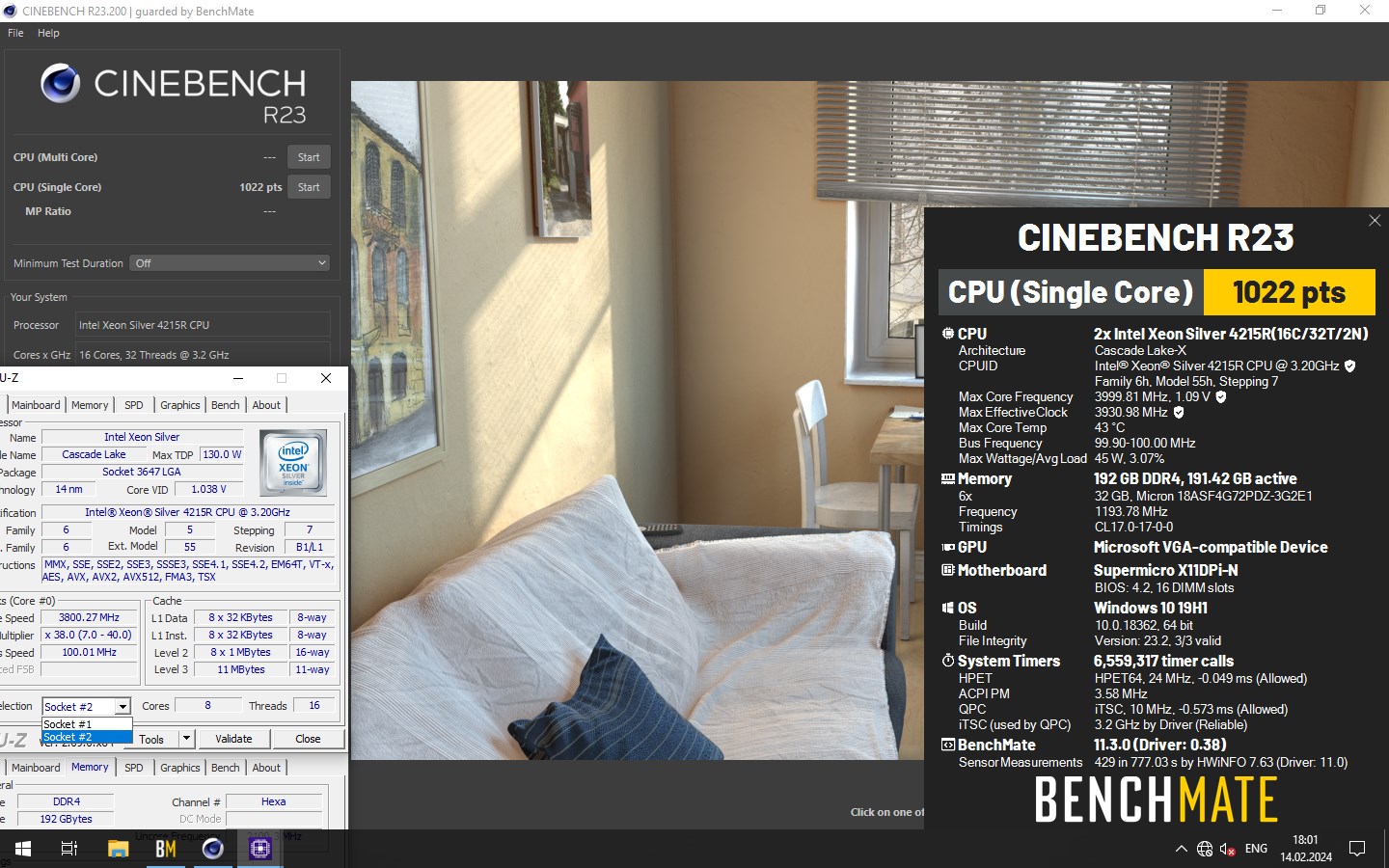1389x868 pixels.
Task: Start the CPU (Multi Core) test
Action: [309, 157]
